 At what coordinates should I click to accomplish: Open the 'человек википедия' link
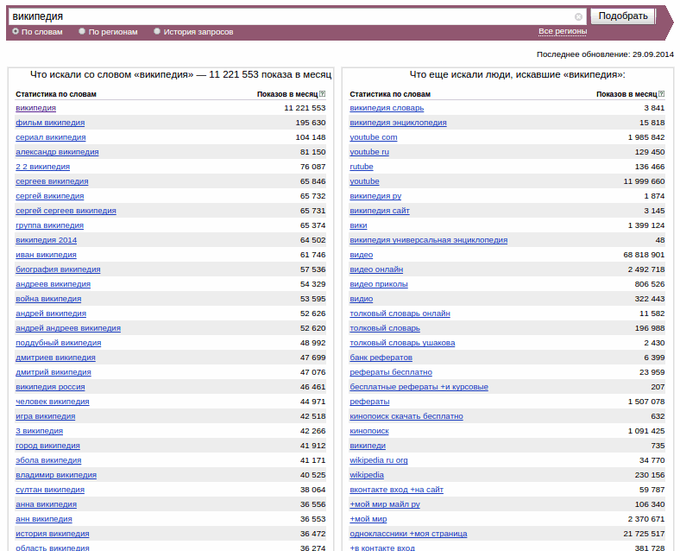click(52, 402)
